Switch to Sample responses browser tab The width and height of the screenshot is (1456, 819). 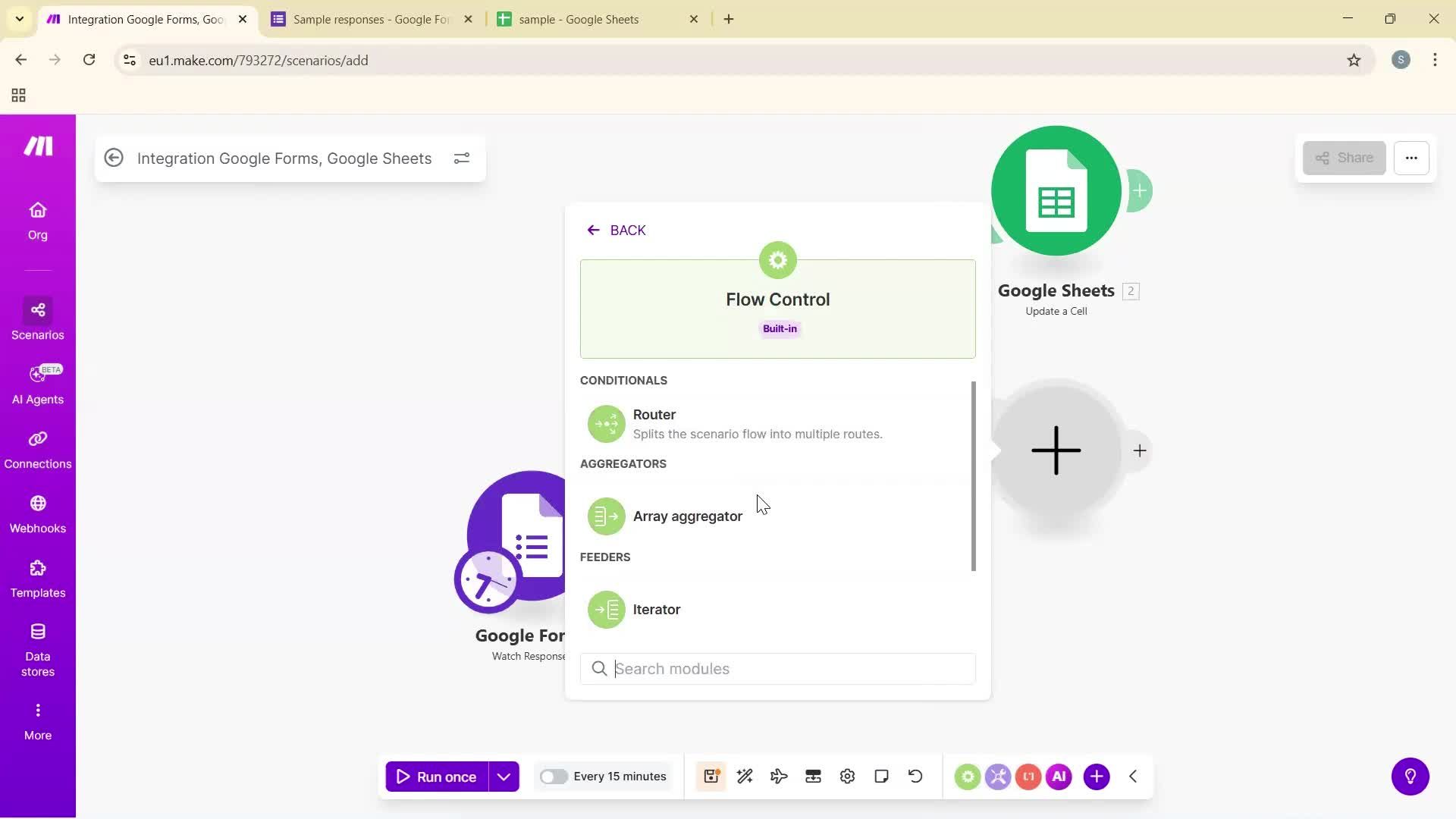(x=364, y=19)
